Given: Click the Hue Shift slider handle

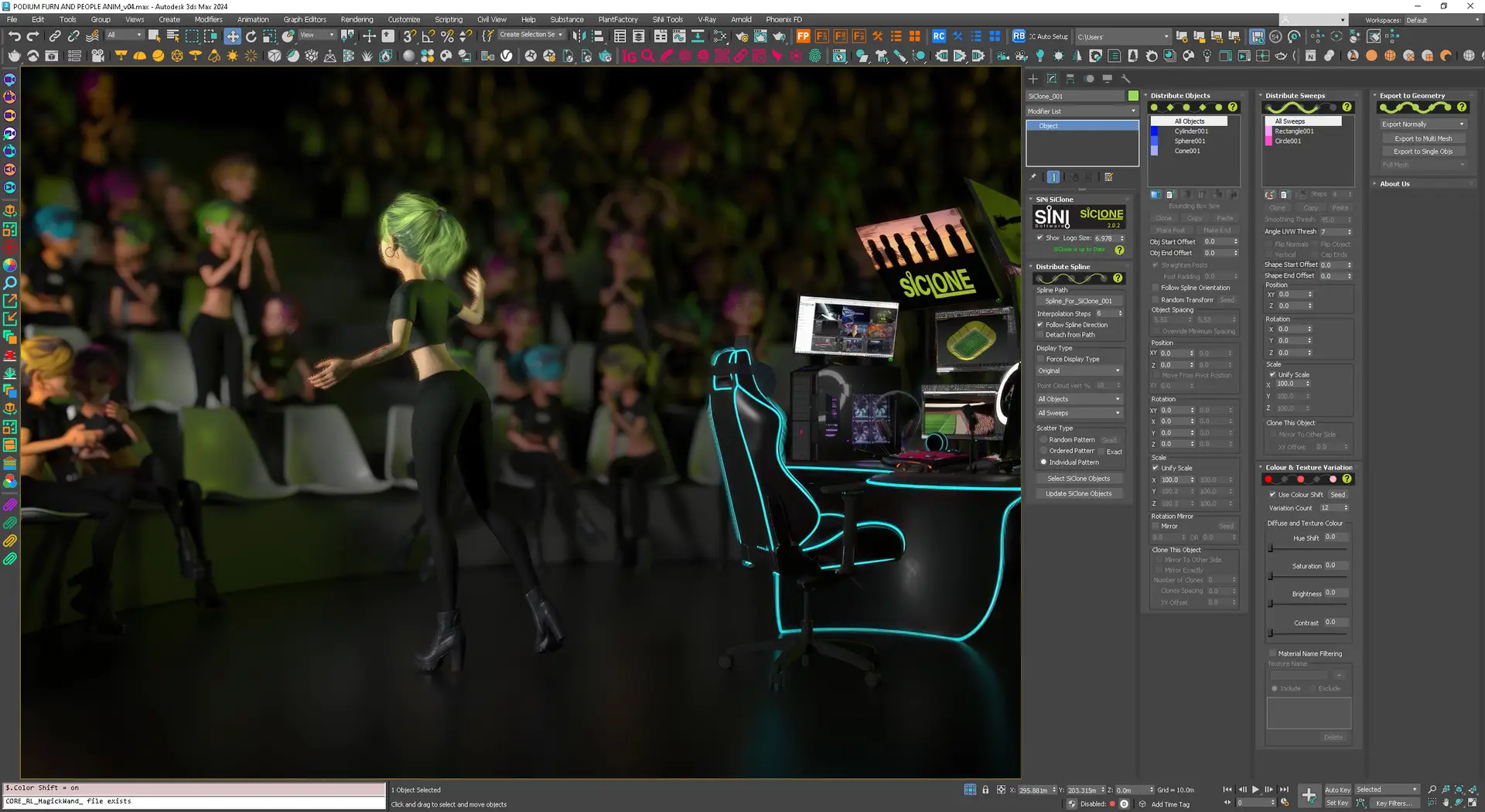Looking at the screenshot, I should [x=1271, y=548].
